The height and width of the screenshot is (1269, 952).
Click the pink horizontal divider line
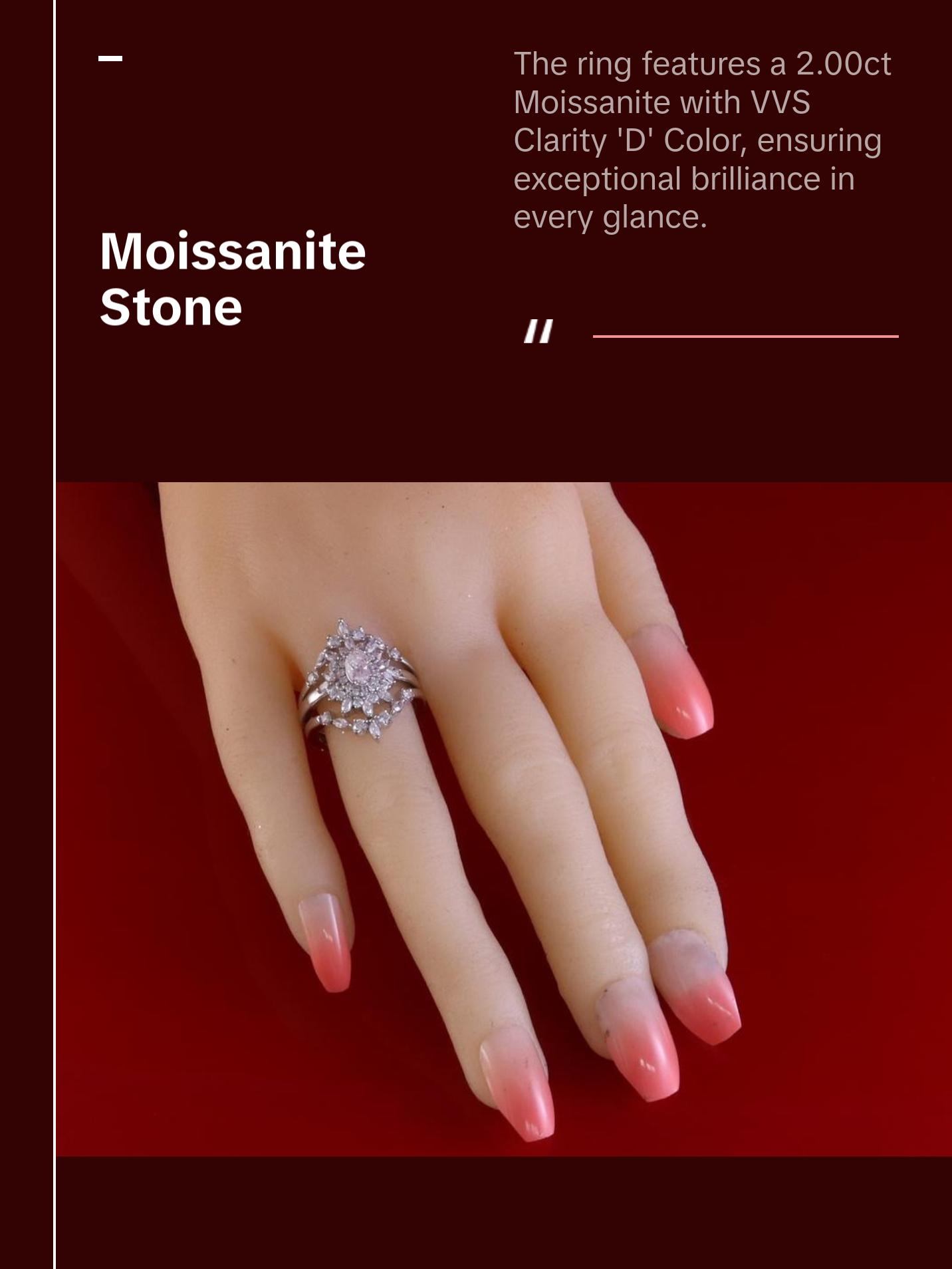tap(745, 336)
